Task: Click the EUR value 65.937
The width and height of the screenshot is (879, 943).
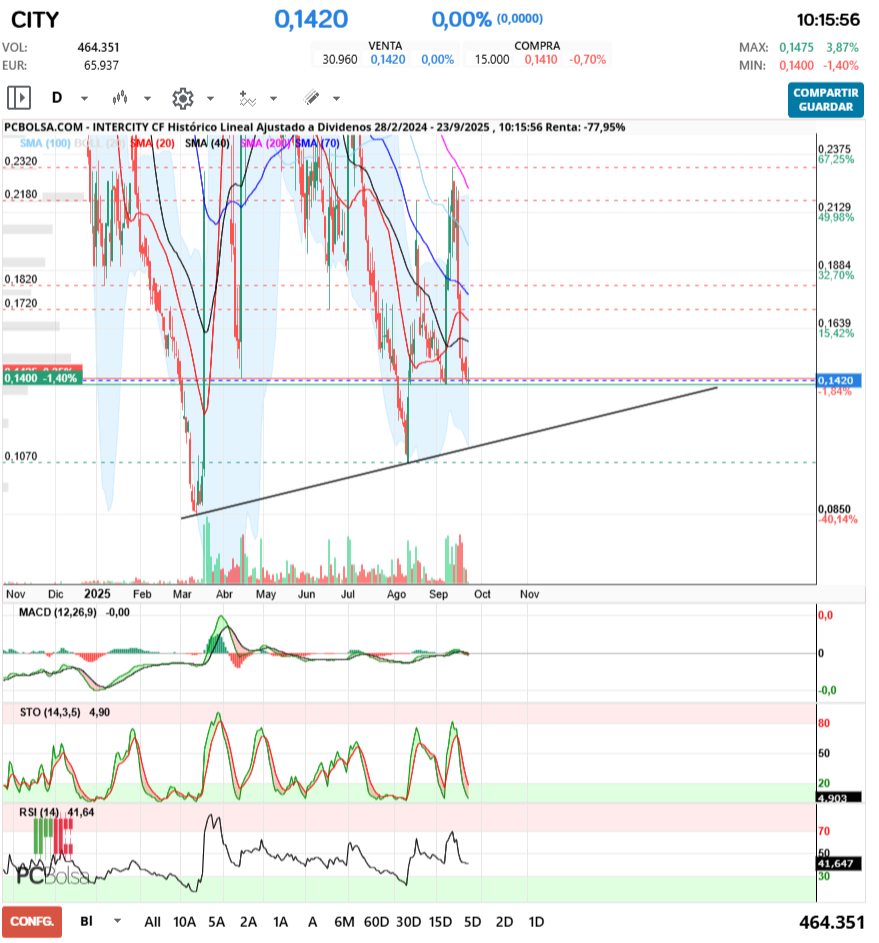Action: click(101, 66)
